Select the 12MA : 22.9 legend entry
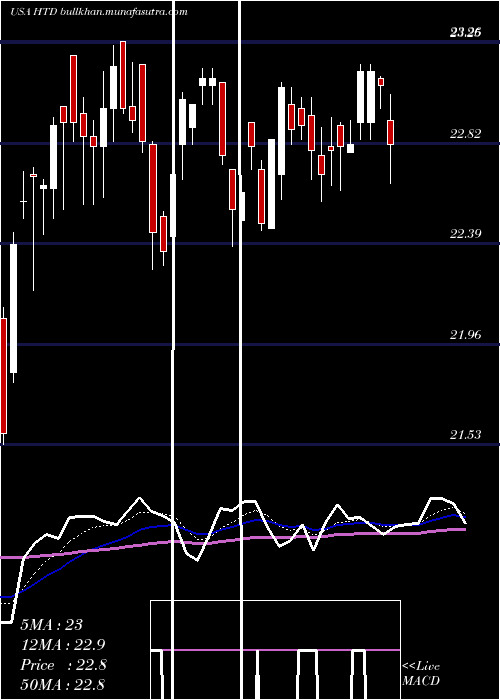500x700 pixels. (x=63, y=645)
